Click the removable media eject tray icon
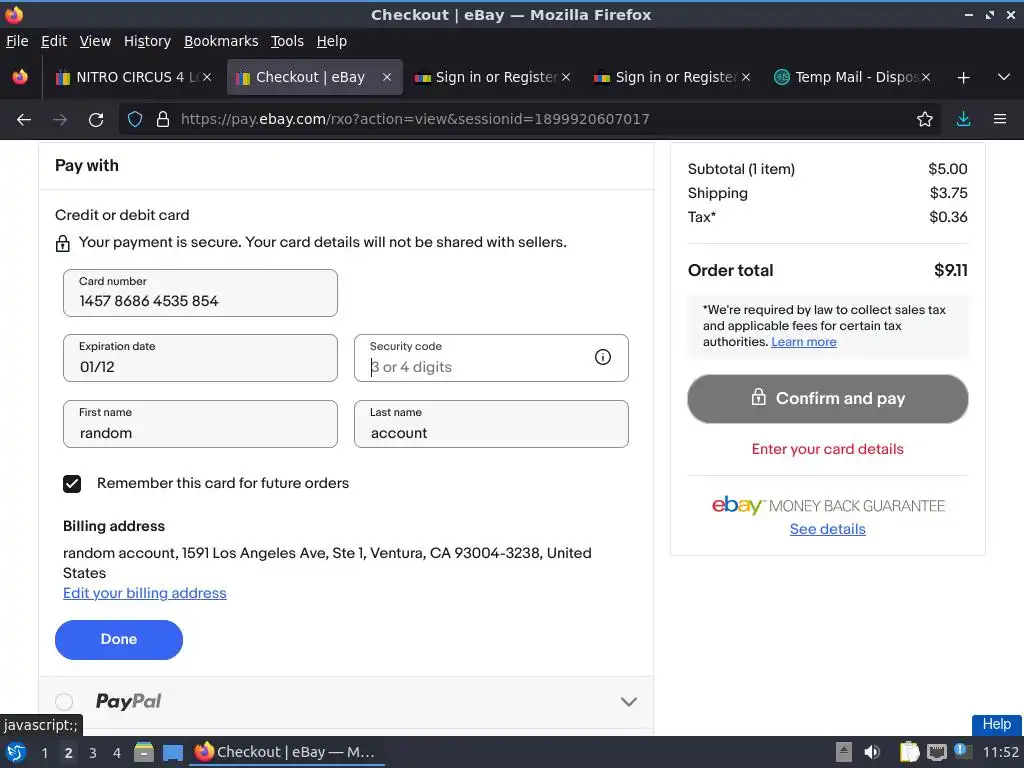Image resolution: width=1024 pixels, height=768 pixels. (x=844, y=752)
